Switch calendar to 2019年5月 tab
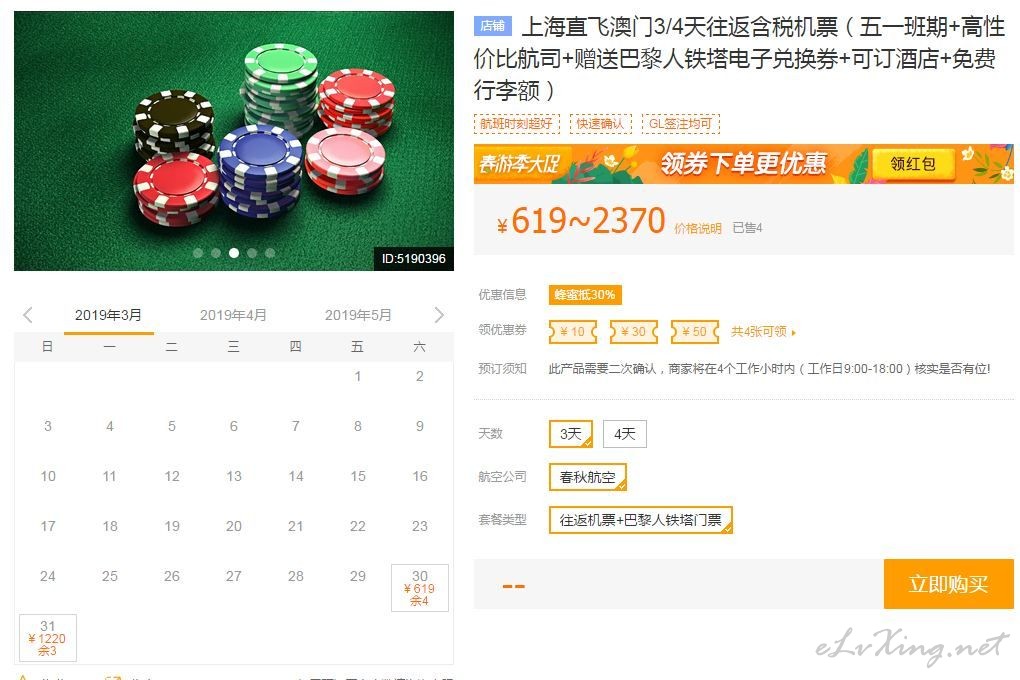The width and height of the screenshot is (1020, 680). pyautogui.click(x=358, y=315)
